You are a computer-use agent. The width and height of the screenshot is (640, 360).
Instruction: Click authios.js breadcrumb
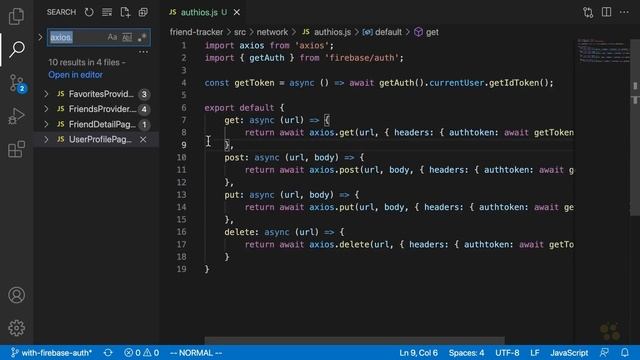327,32
